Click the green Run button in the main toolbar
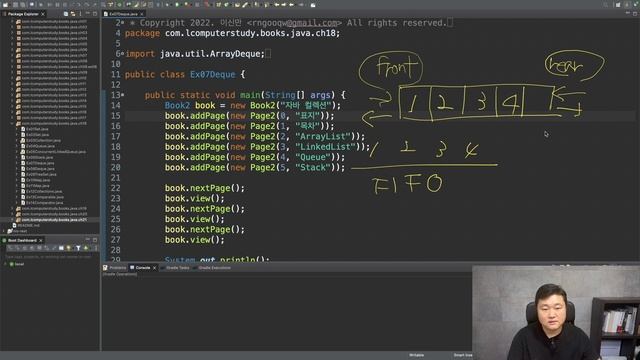 click(177, 5)
